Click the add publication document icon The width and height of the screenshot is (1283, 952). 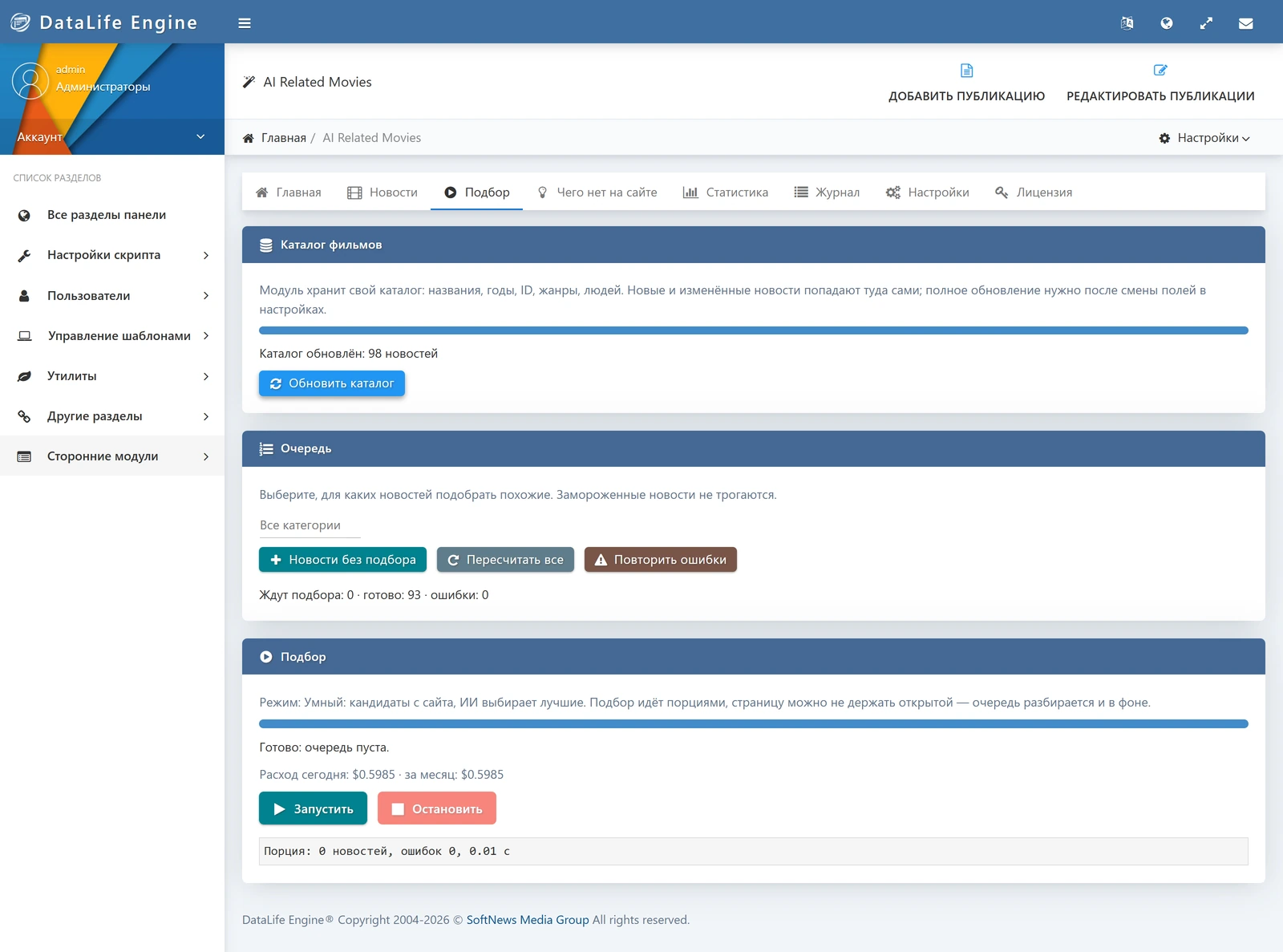click(x=966, y=71)
